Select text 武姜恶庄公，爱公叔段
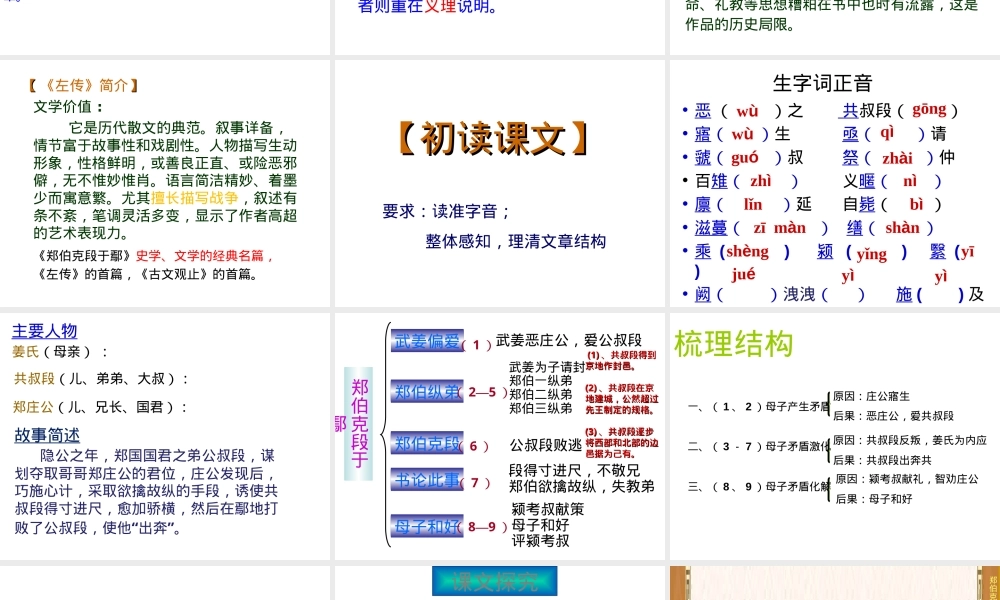This screenshot has width=1000, height=600. [569, 340]
